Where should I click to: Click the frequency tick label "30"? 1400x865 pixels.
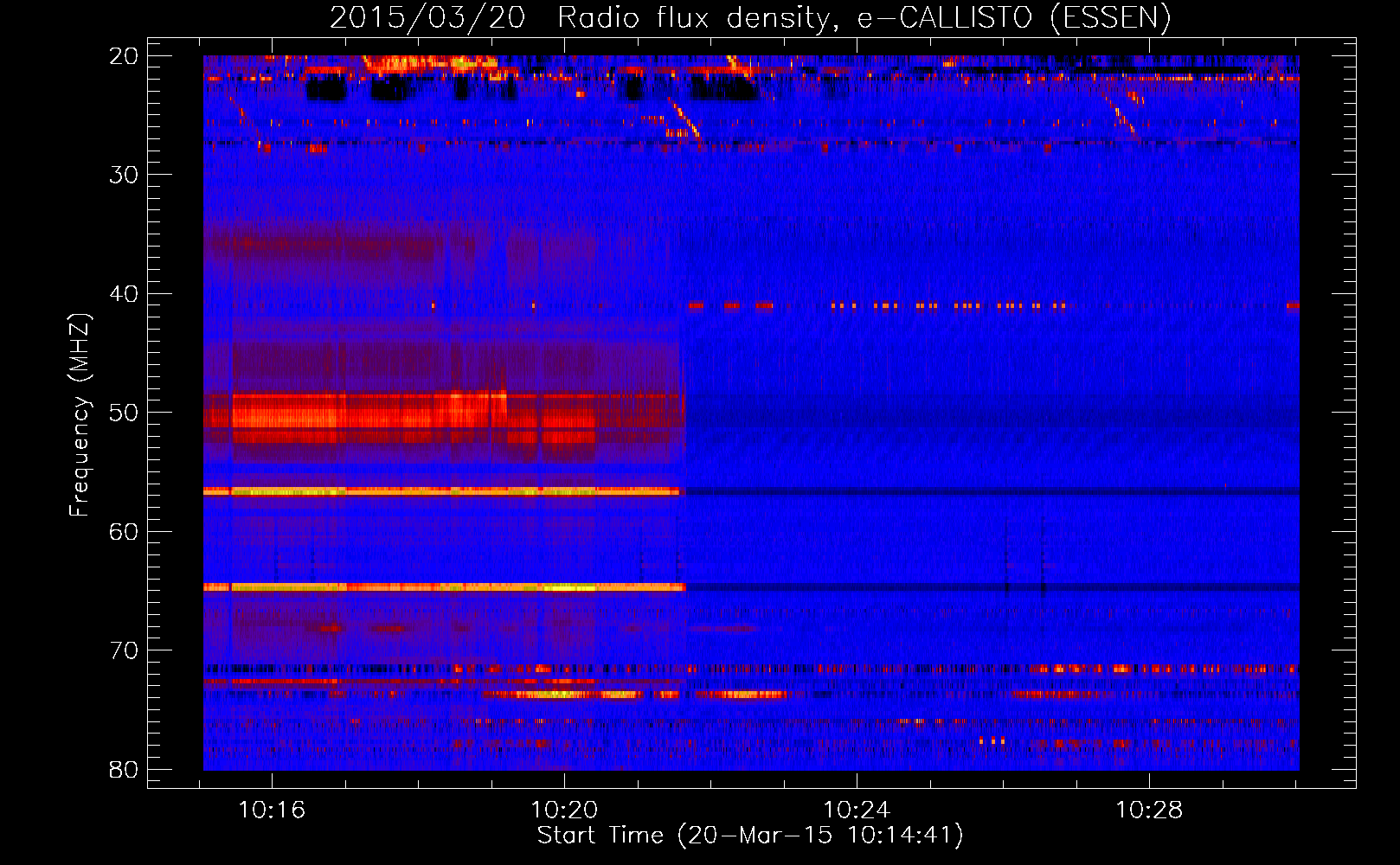tap(124, 175)
